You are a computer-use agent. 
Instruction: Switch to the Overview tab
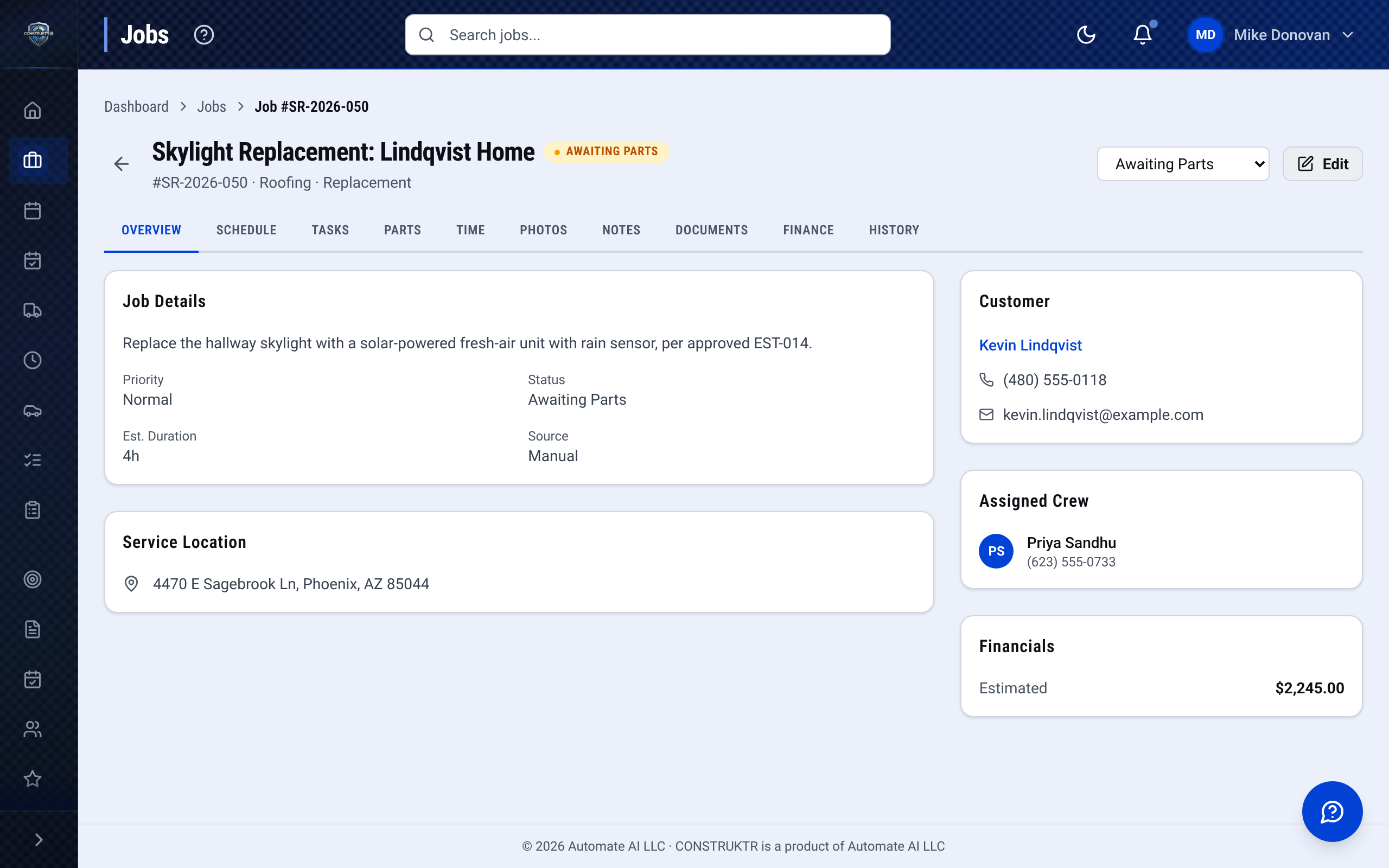(151, 230)
